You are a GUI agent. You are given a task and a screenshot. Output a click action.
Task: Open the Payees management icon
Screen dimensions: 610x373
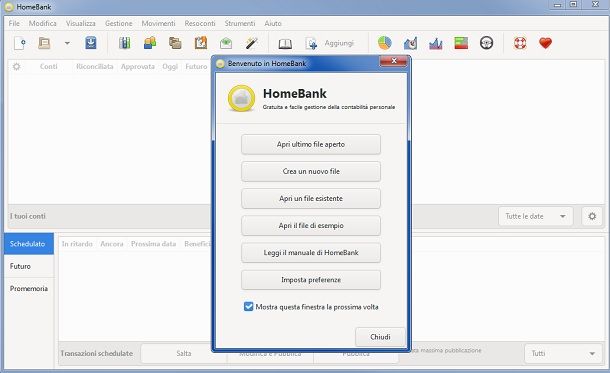[150, 43]
